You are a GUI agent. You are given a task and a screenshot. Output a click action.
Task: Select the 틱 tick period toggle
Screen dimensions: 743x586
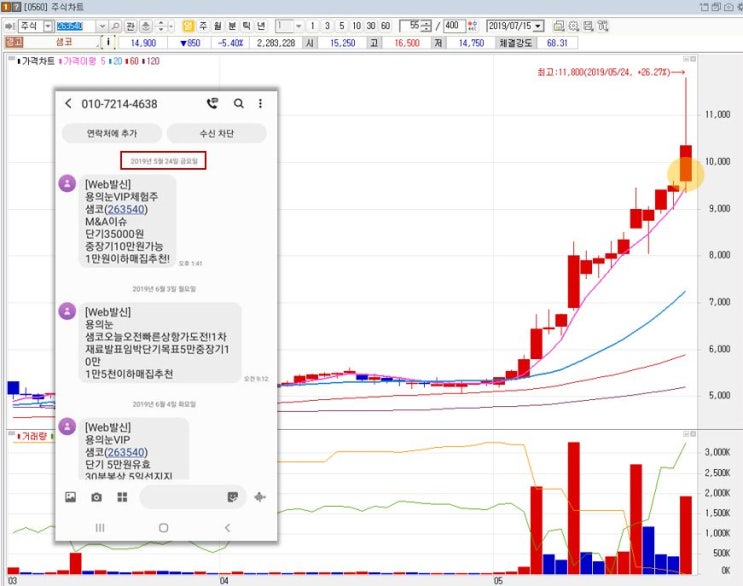point(246,26)
